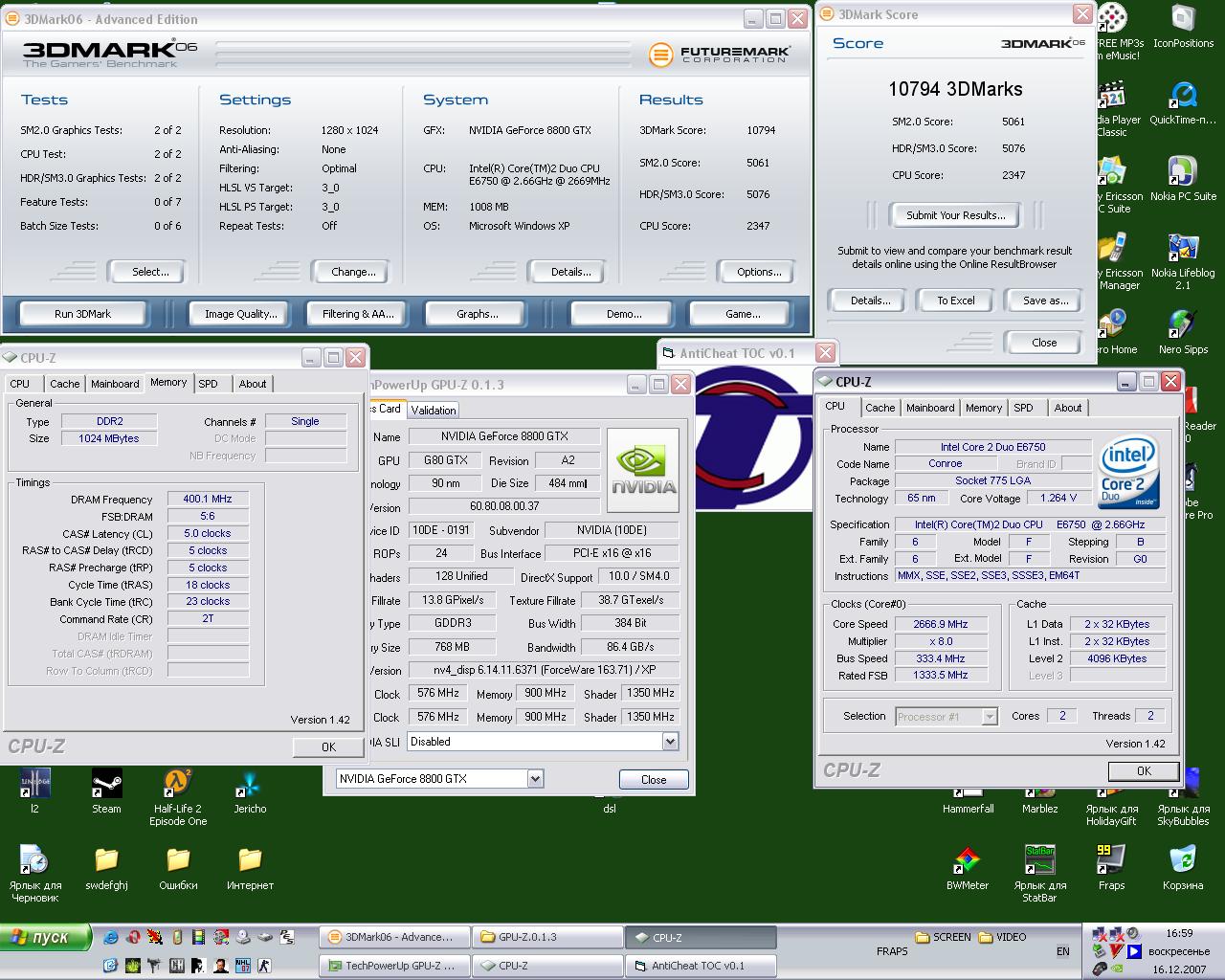
Task: Open swdefghj folder on desktop
Action: (x=106, y=868)
